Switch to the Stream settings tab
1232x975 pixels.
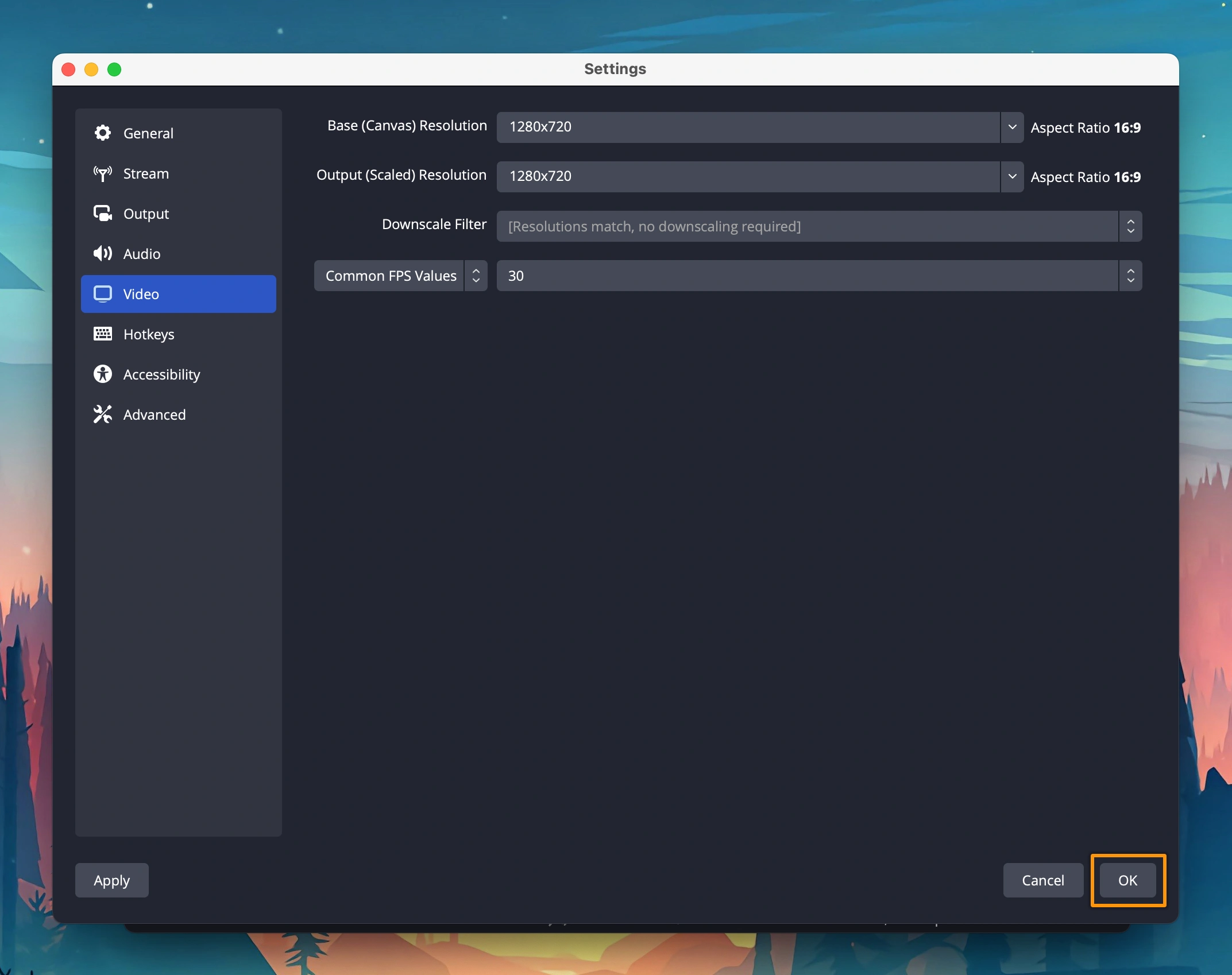click(x=146, y=173)
